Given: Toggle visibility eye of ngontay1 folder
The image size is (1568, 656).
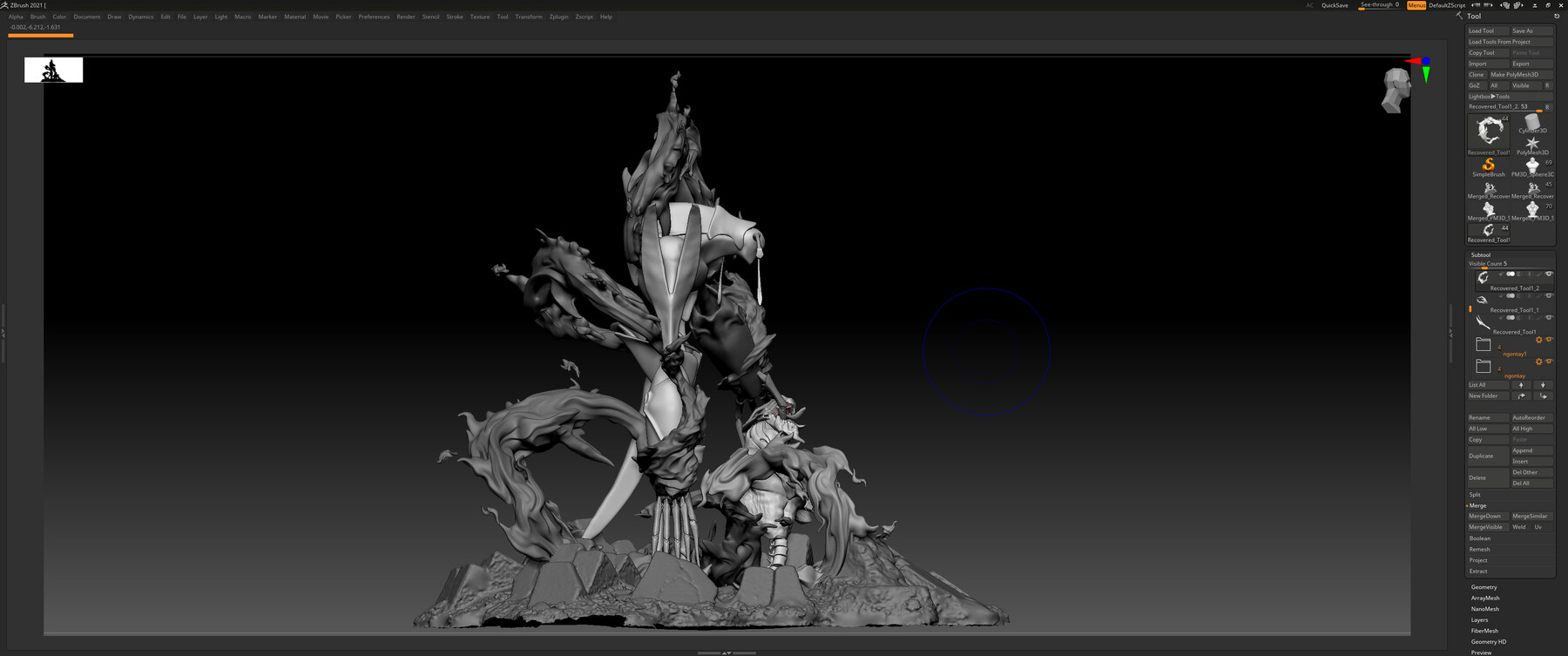Looking at the screenshot, I should pos(1550,339).
